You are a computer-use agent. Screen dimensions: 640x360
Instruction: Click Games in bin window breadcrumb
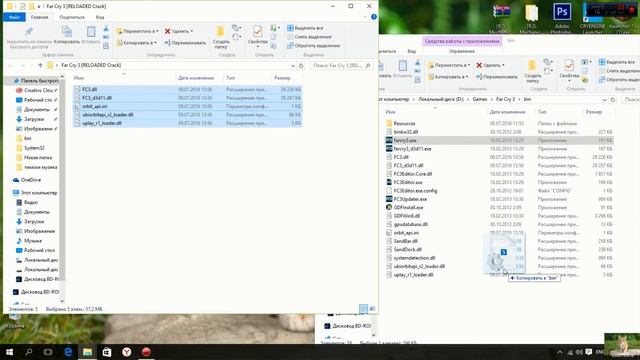click(x=480, y=99)
